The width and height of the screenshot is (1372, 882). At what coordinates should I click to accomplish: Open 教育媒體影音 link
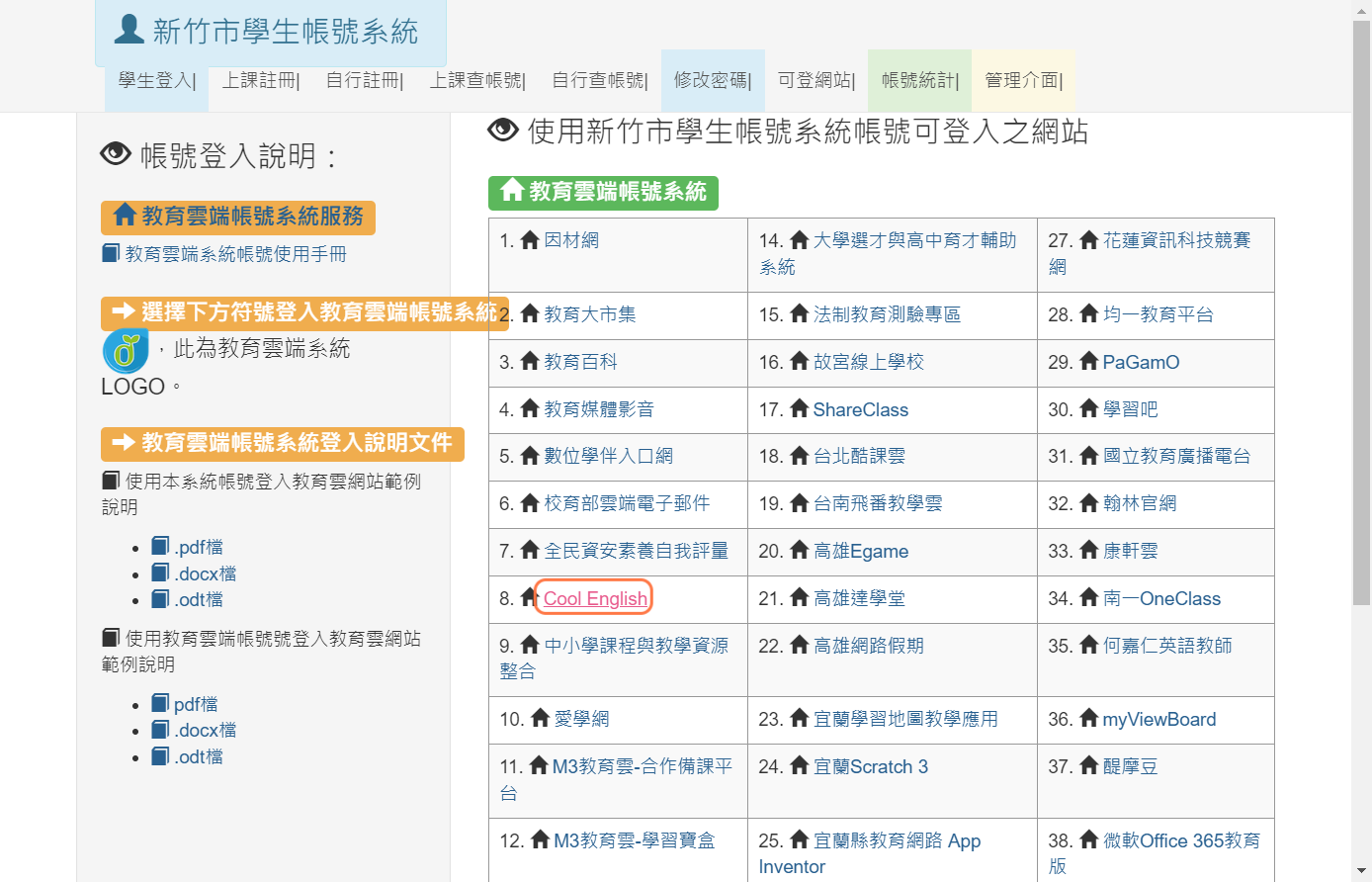point(599,409)
